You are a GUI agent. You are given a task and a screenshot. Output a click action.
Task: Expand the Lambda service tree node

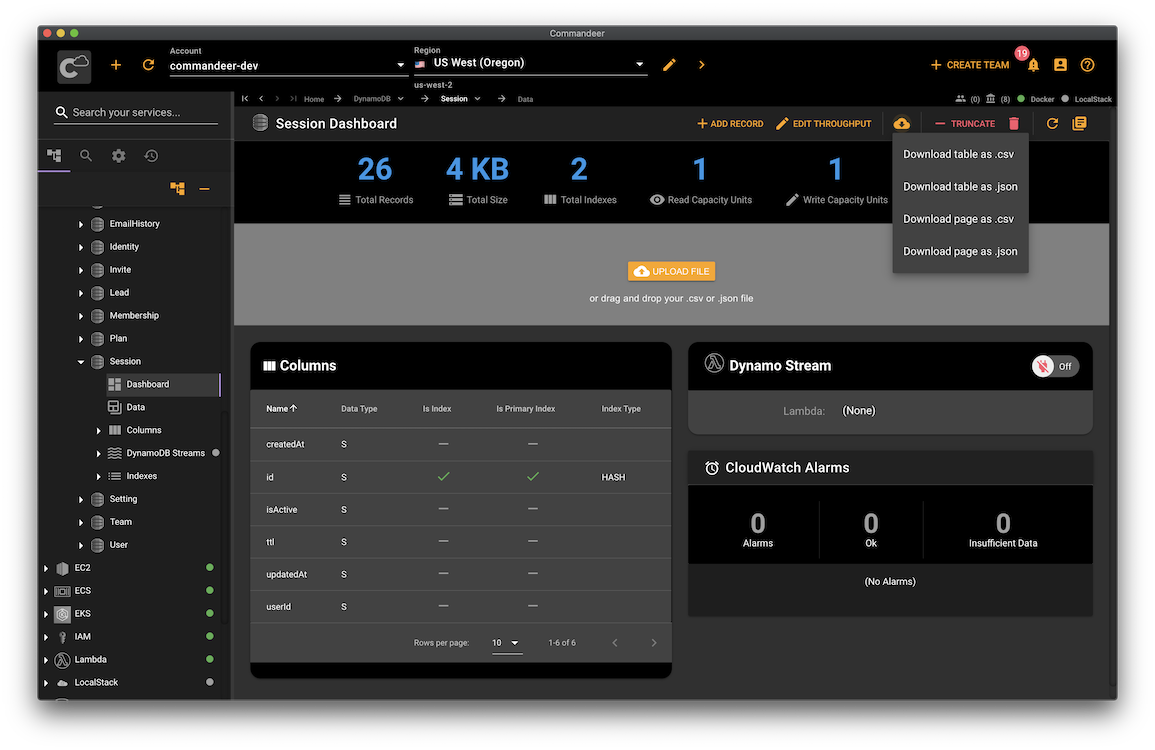[46, 660]
